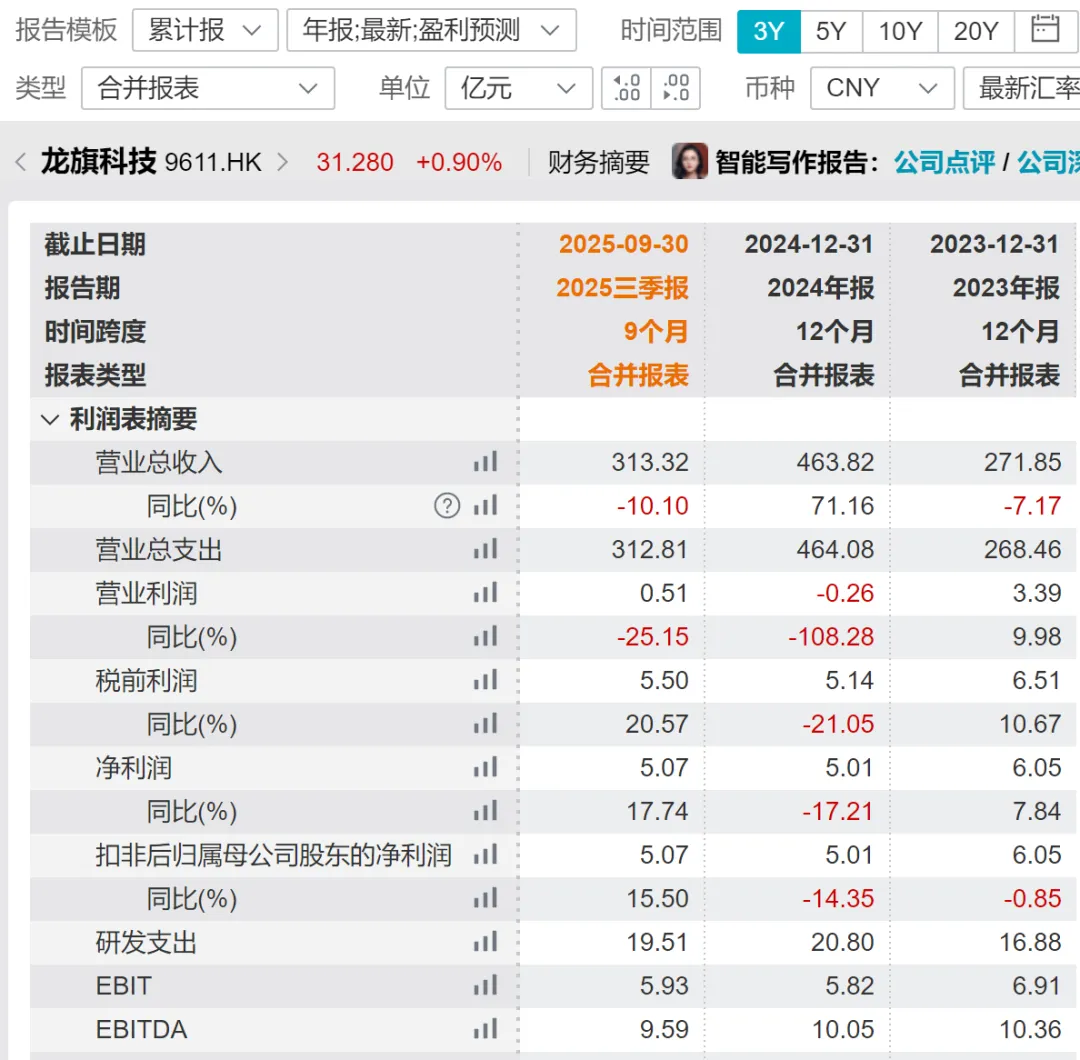
Task: Open chart icon for 同比(%) under 扣非后净利润
Action: pos(486,899)
